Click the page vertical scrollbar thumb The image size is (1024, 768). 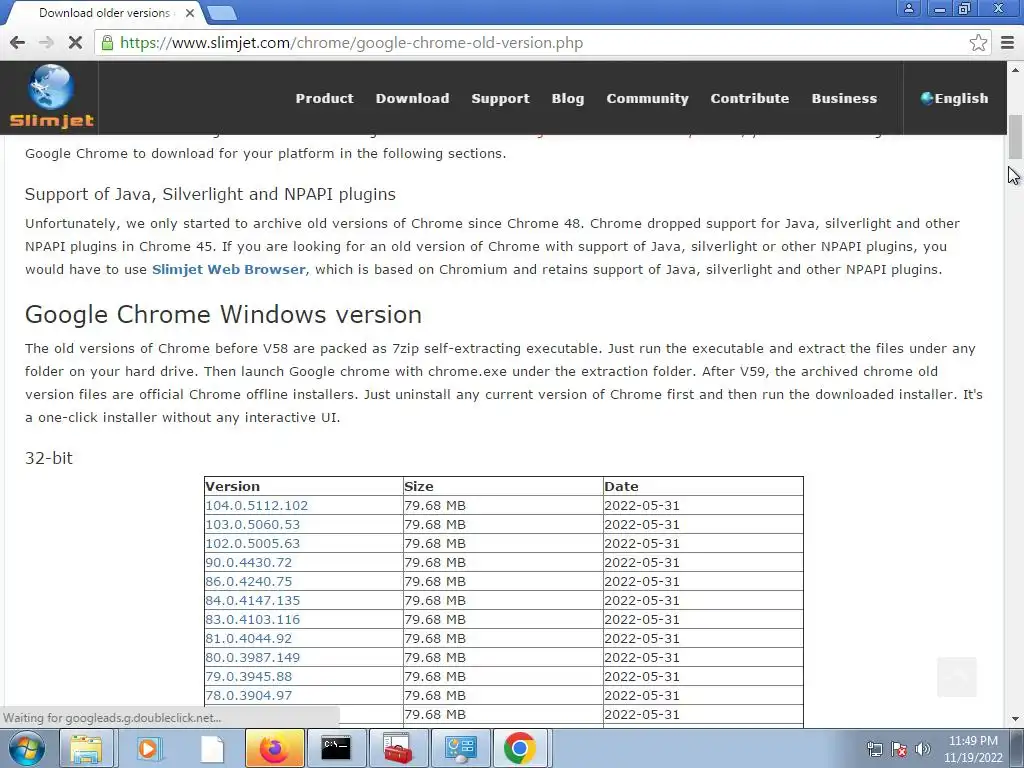[1015, 137]
